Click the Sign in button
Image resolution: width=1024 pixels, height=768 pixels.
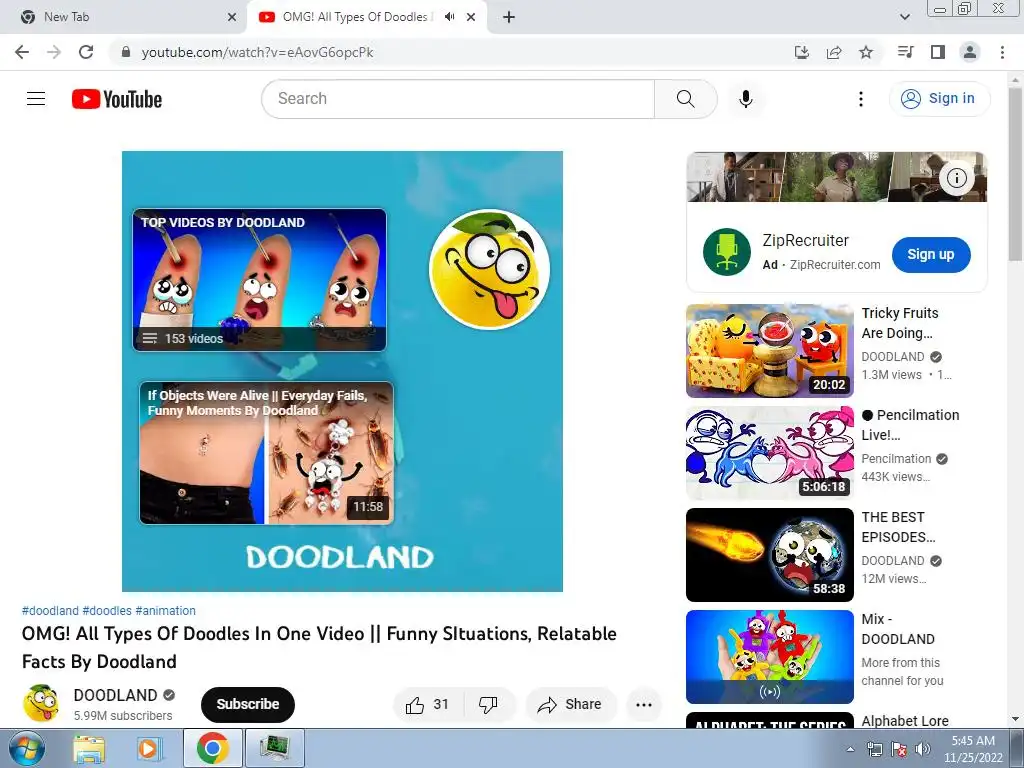939,99
